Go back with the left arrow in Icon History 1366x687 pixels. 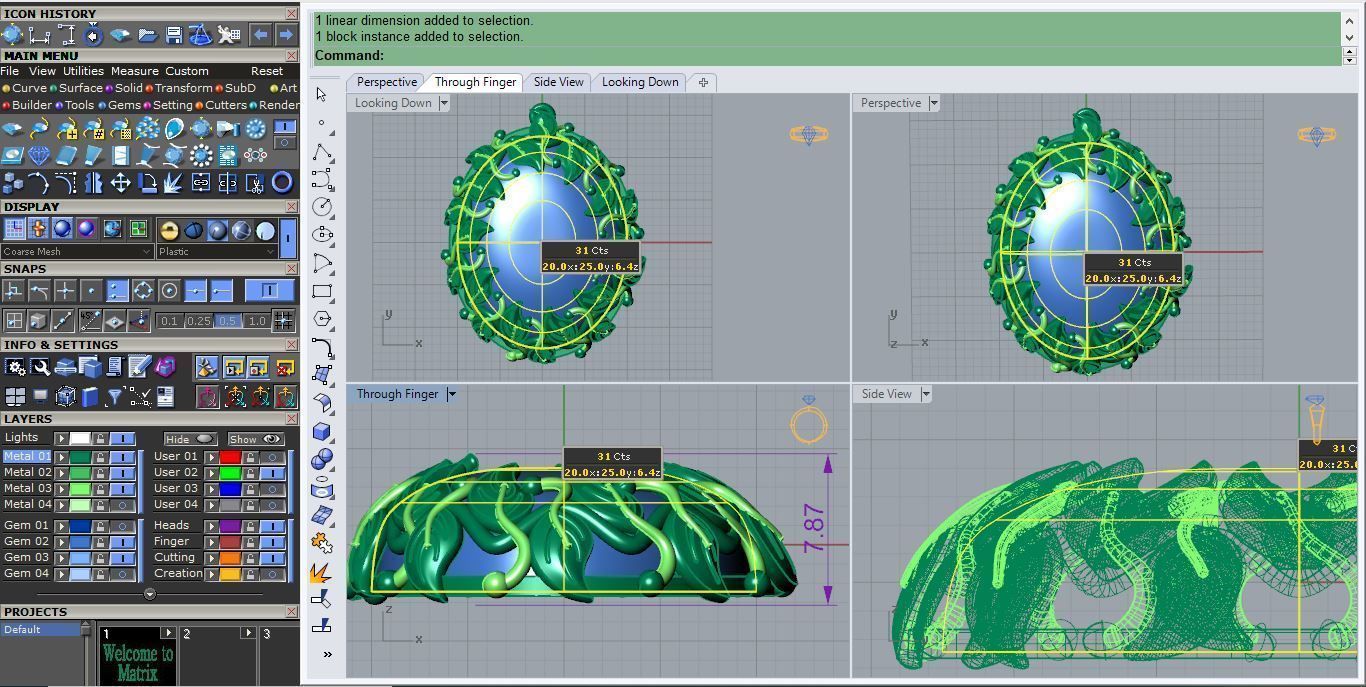click(260, 35)
